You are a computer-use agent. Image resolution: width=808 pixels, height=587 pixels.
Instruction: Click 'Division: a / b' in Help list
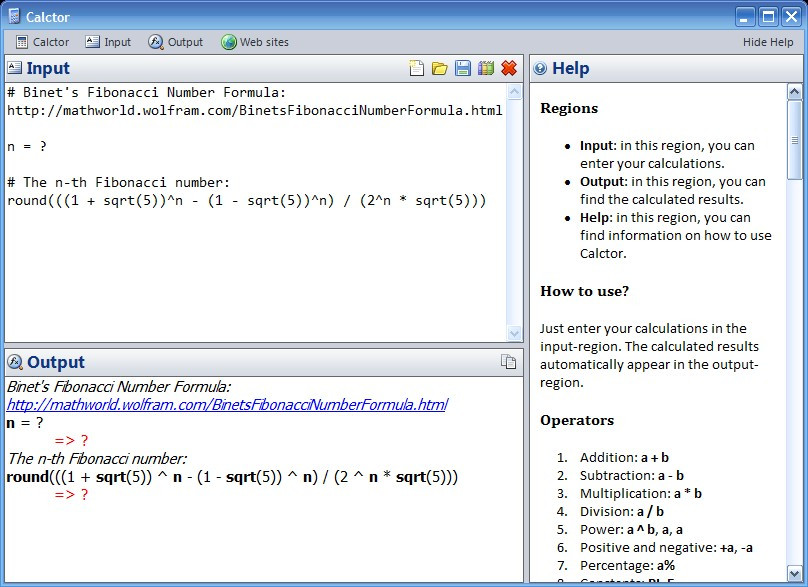[x=621, y=511]
